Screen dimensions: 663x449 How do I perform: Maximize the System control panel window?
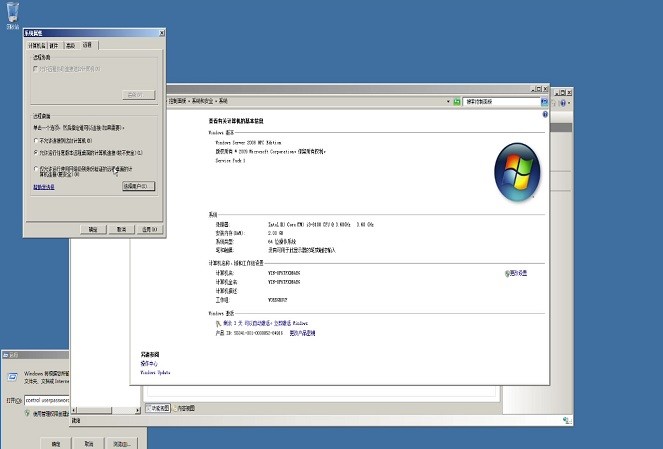(x=538, y=89)
